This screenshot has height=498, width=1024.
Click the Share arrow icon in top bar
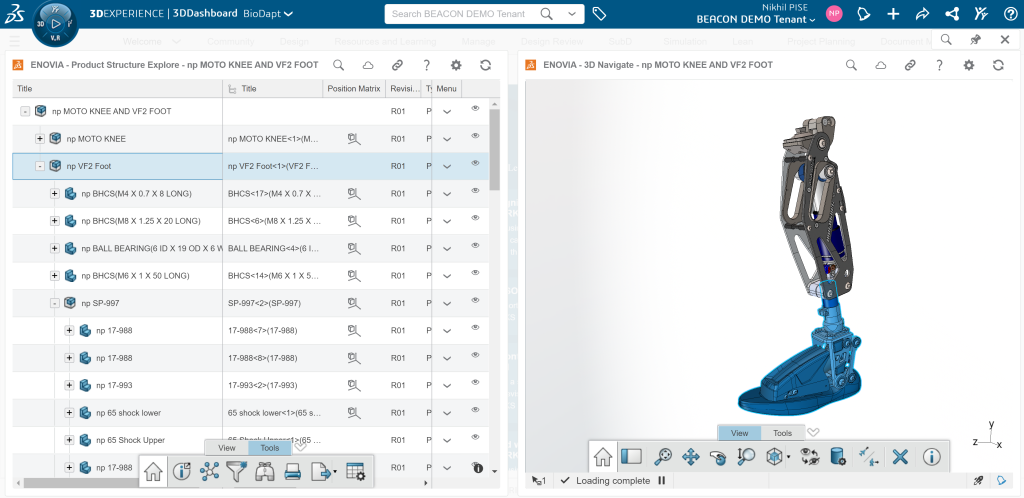click(x=922, y=14)
